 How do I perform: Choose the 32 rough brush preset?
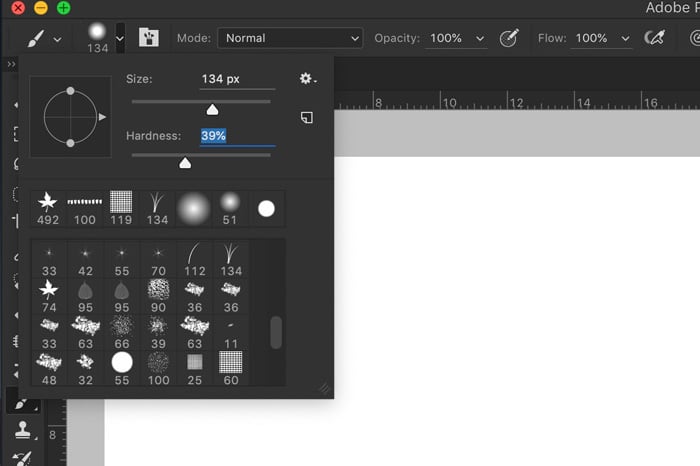coord(85,369)
